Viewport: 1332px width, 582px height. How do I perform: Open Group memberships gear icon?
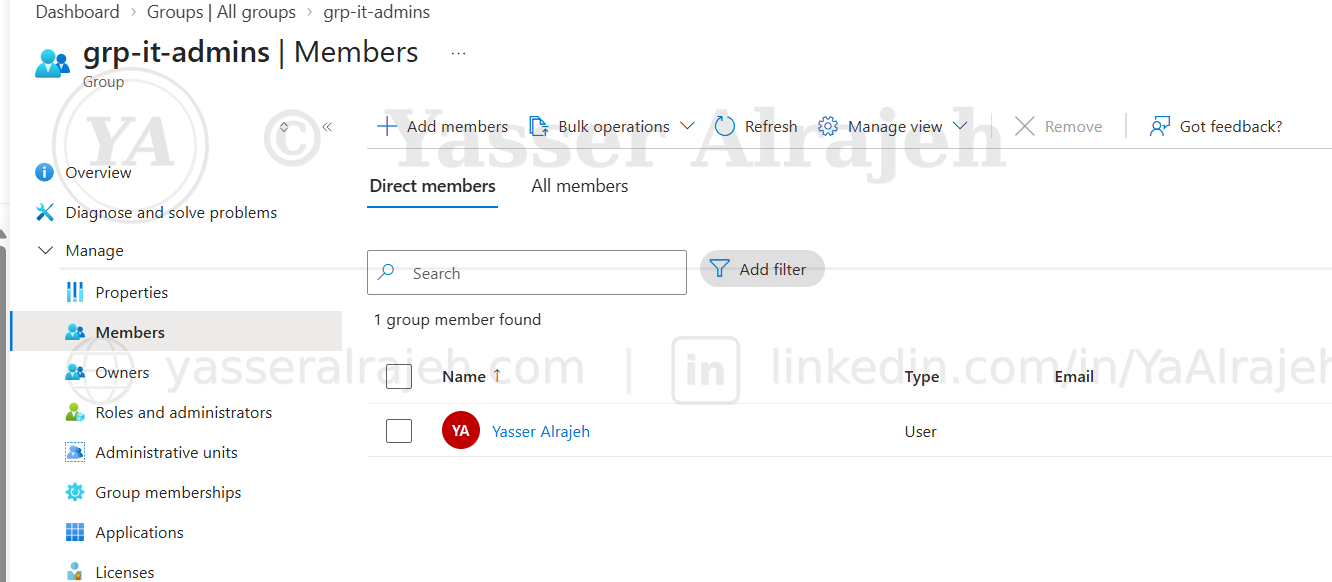coord(75,492)
